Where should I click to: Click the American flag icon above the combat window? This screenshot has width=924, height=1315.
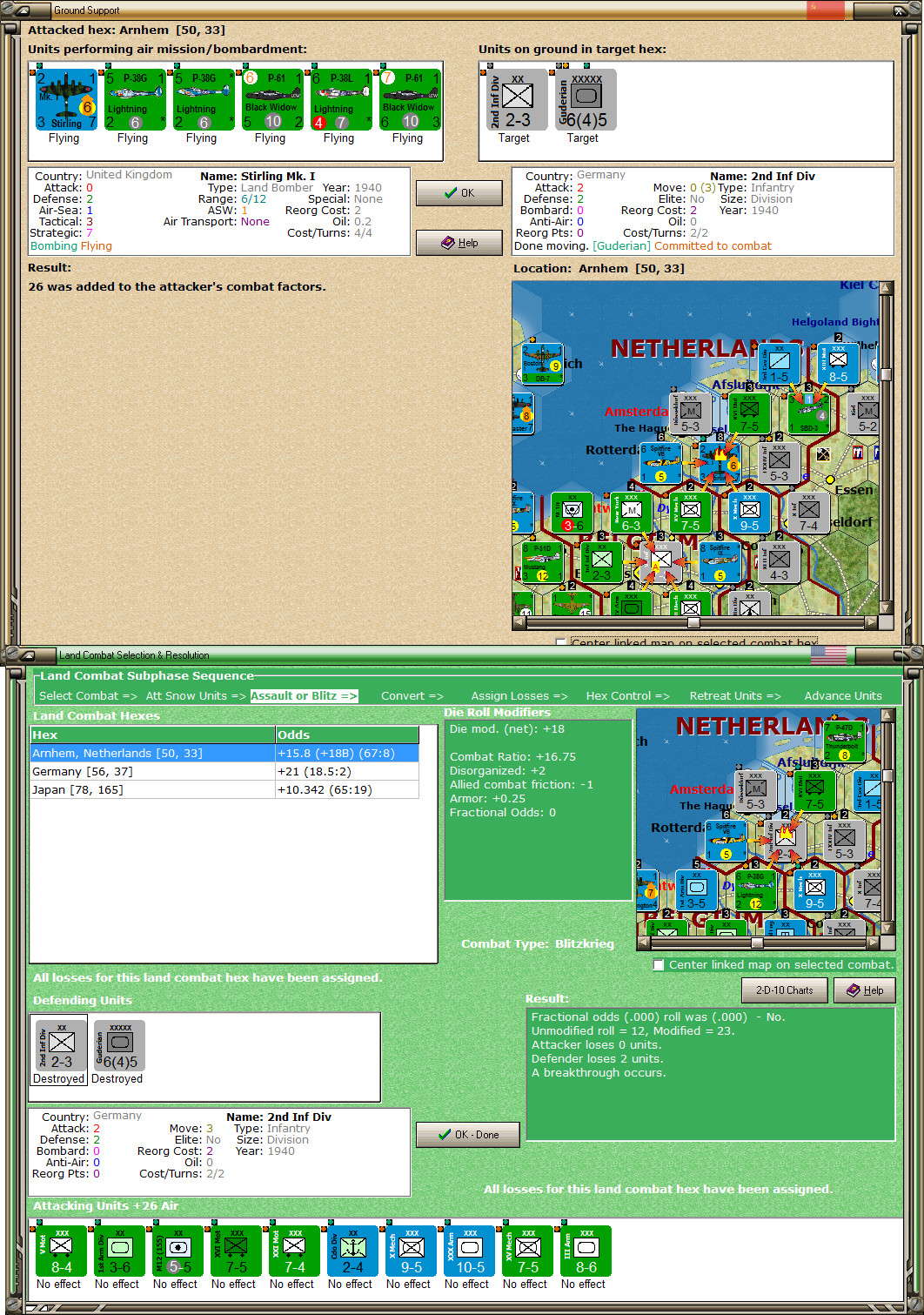click(x=827, y=655)
